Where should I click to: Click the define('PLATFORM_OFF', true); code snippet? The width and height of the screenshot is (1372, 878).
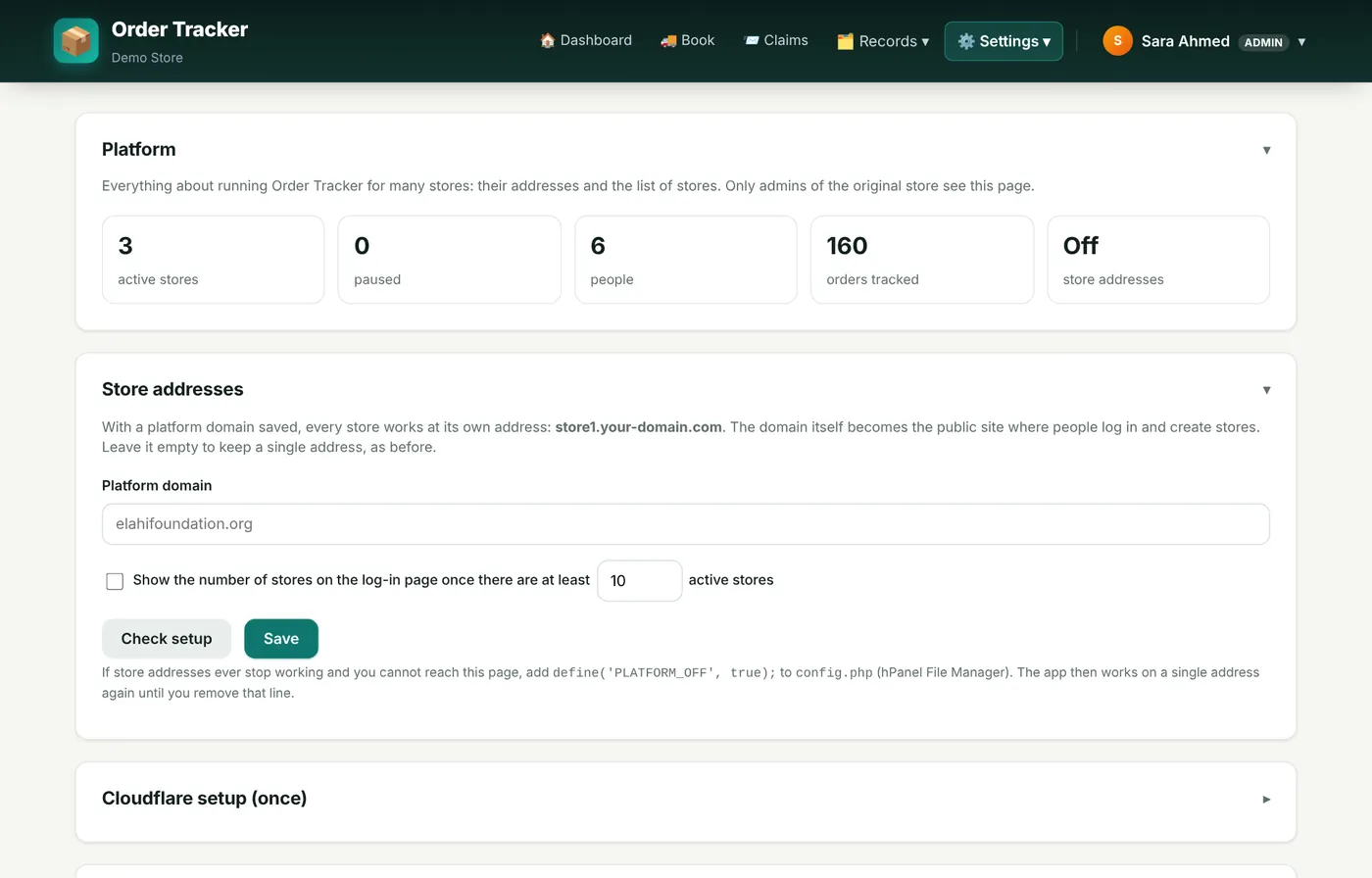click(663, 673)
